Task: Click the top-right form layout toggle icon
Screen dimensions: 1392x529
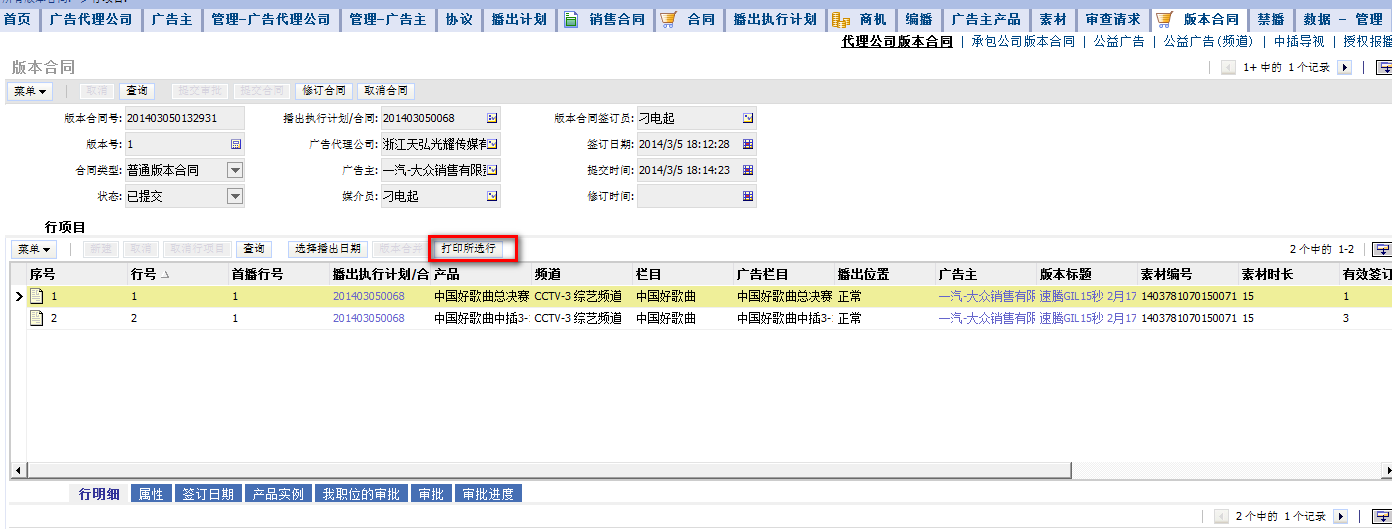Action: tap(1384, 68)
